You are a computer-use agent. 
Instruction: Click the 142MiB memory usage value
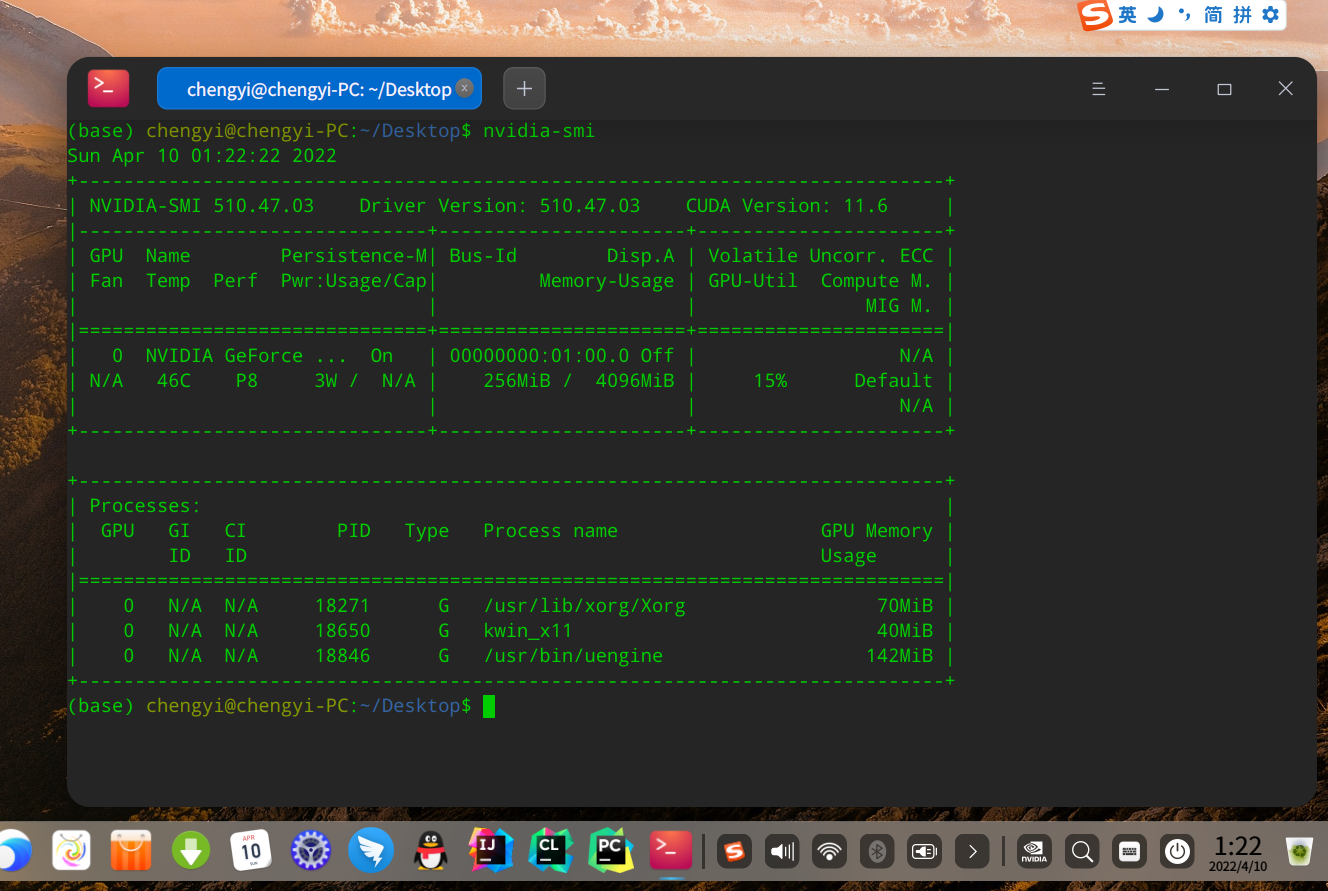899,656
